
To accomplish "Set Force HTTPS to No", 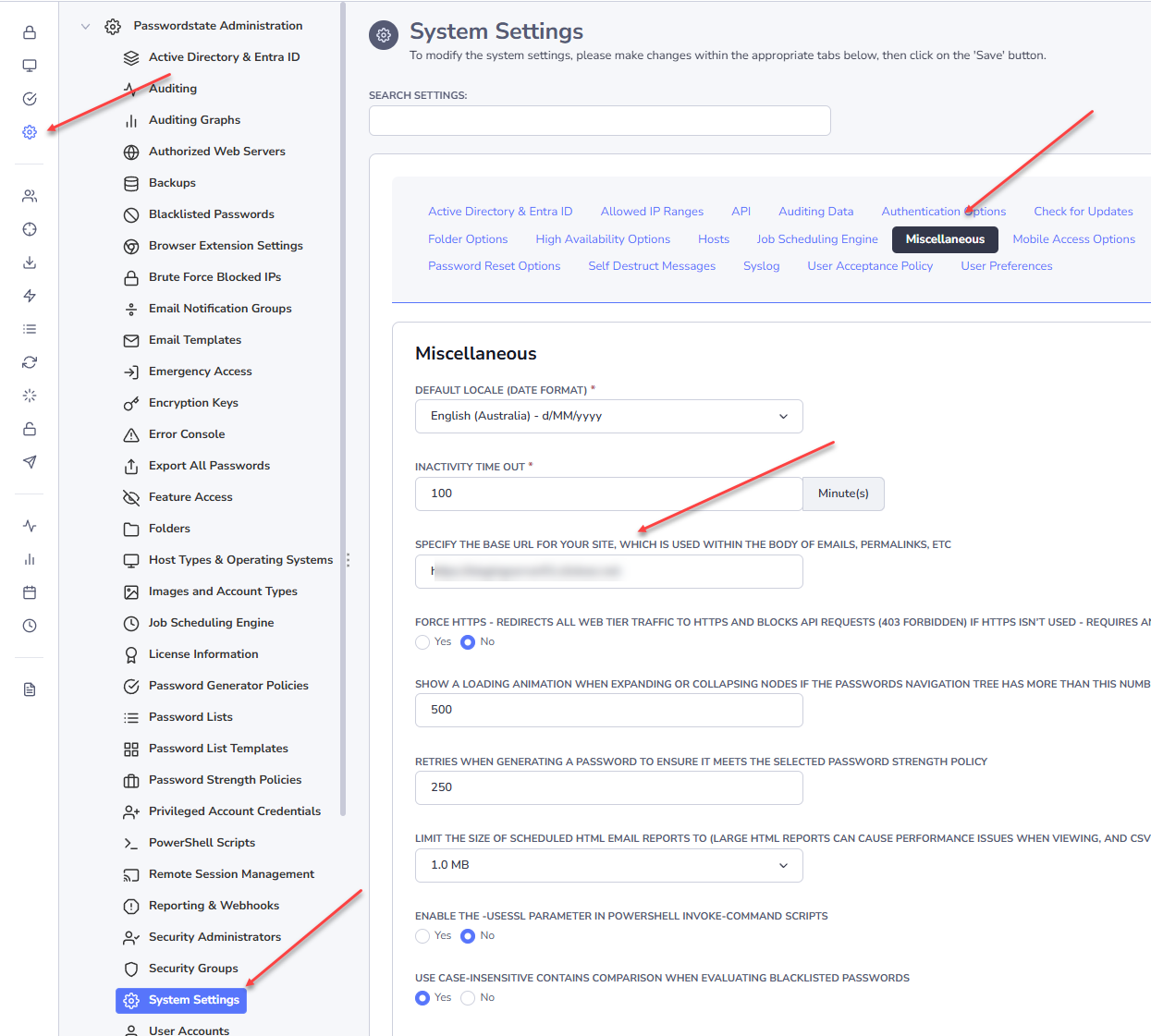I will pos(468,642).
